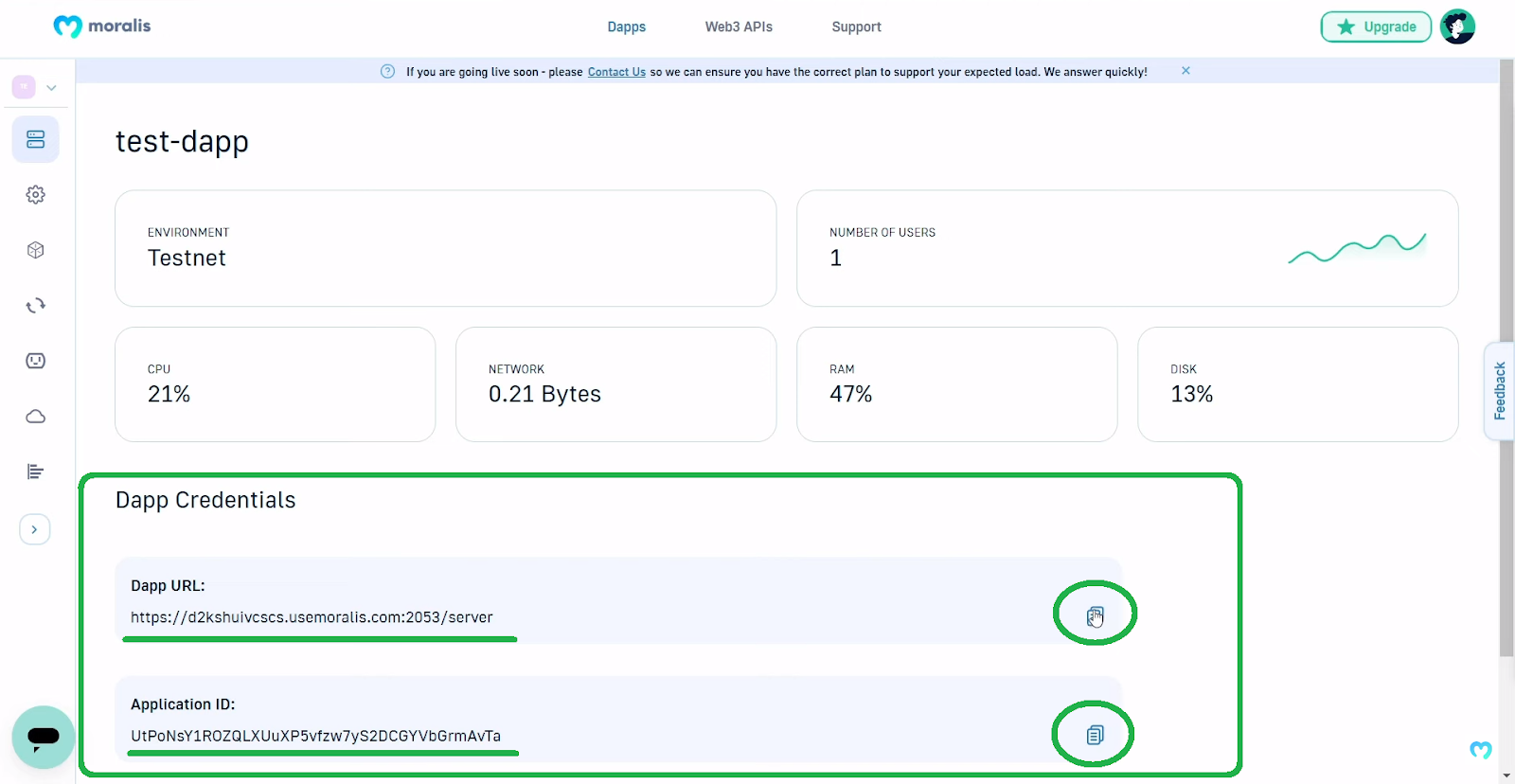This screenshot has width=1515, height=784.
Task: Open the user profile avatar
Action: point(1457,27)
